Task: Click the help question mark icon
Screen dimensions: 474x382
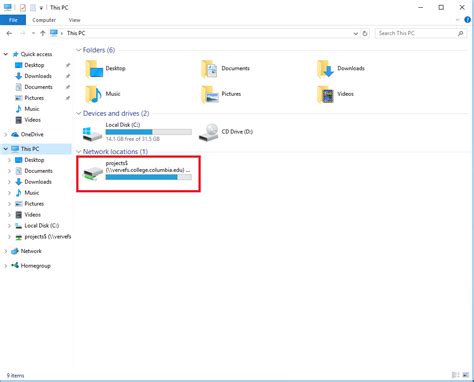Action: click(x=467, y=20)
